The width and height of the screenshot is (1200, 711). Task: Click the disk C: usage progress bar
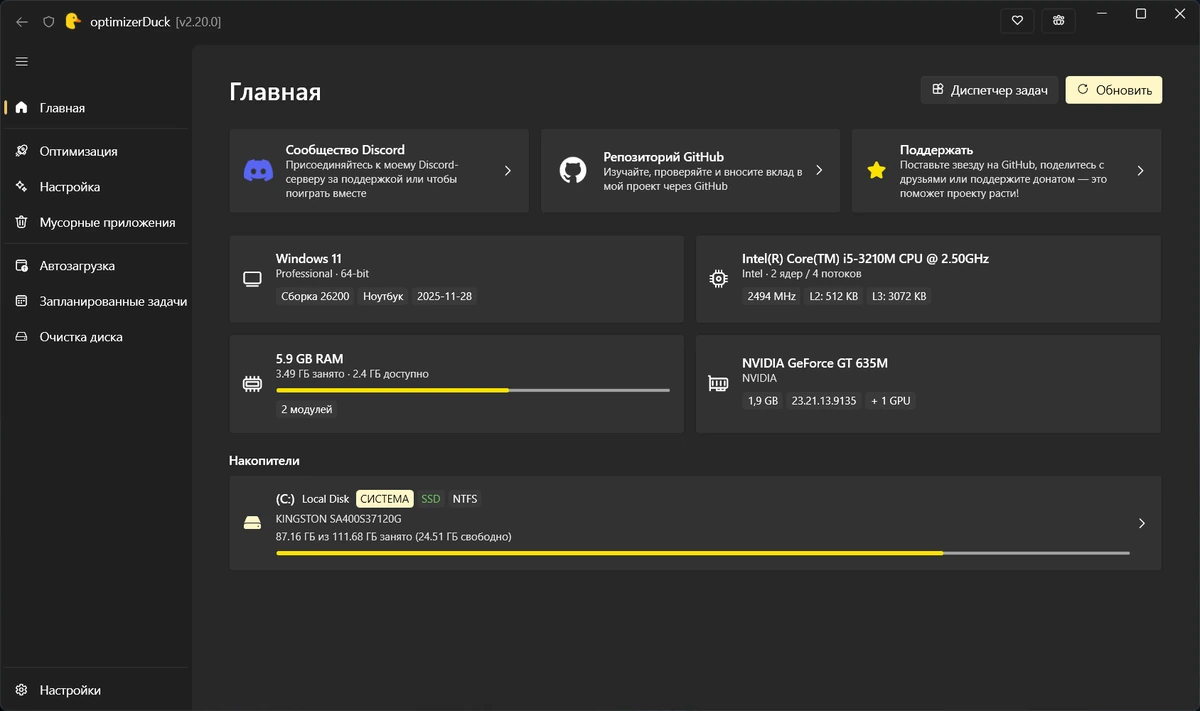[703, 552]
